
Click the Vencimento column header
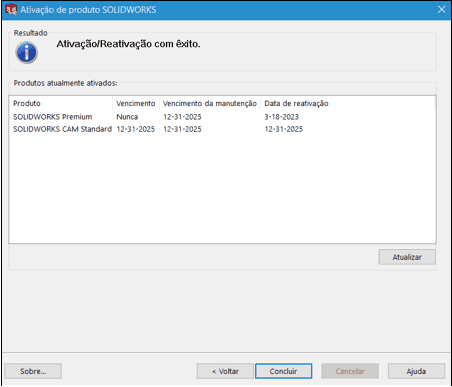click(136, 103)
